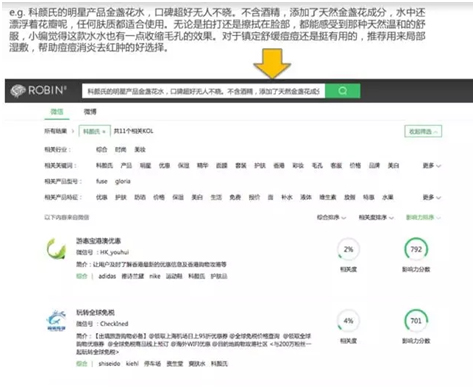This screenshot has height=389, width=475.
Task: Open the green leaf avatar of HK_youhui account
Action: [x=56, y=249]
